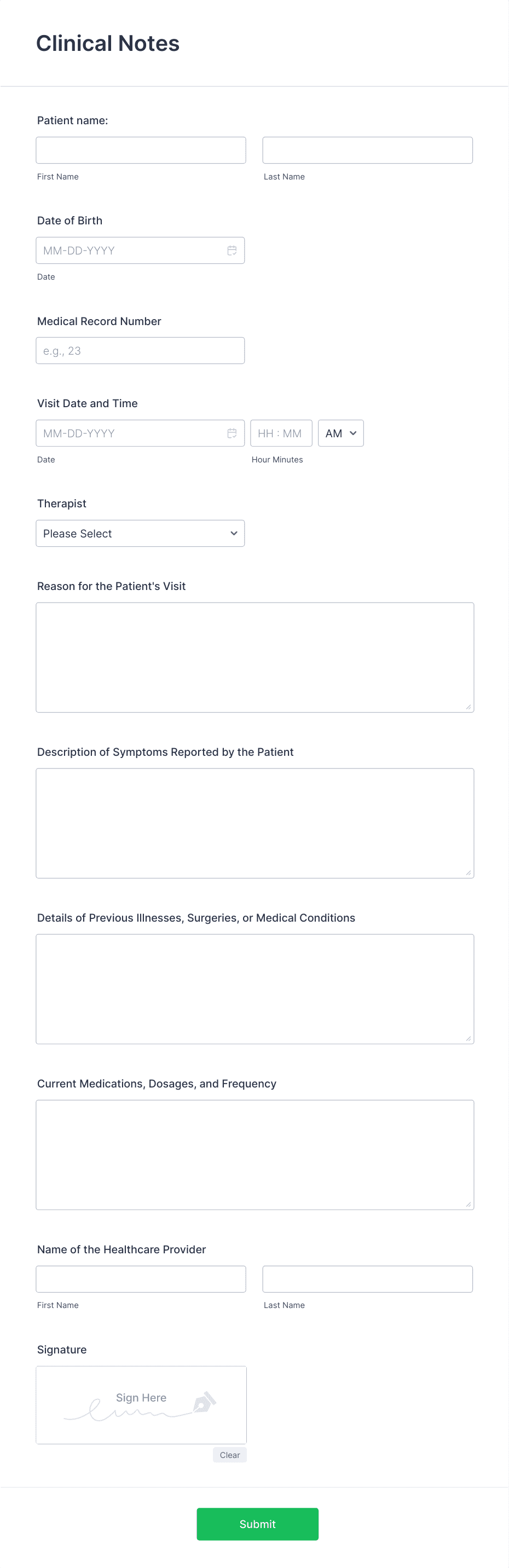Open the Therapist Please Select dropdown
This screenshot has width=509, height=1568.
click(140, 533)
